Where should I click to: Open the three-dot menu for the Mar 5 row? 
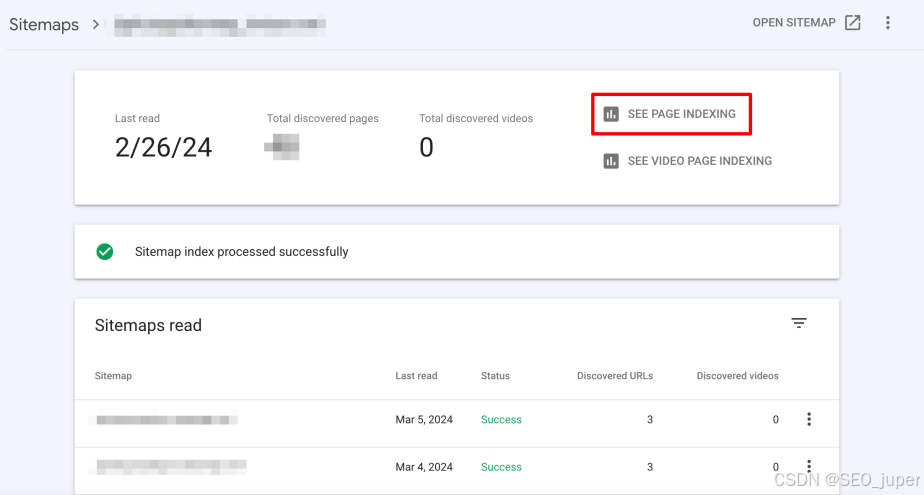(x=808, y=419)
